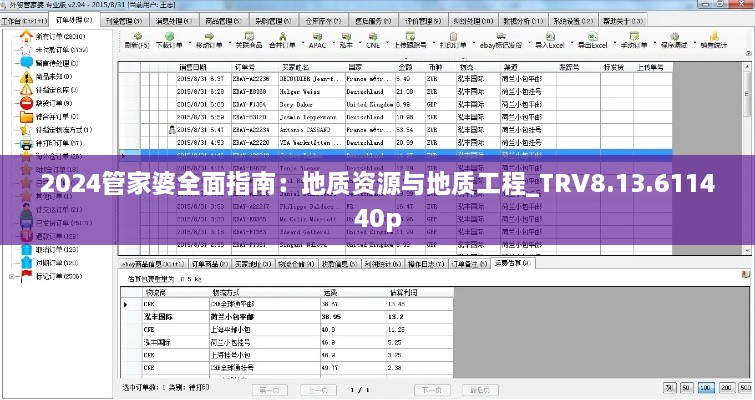This screenshot has width=755, height=400.
Task: Click the 上一页 previous page button
Action: click(318, 390)
